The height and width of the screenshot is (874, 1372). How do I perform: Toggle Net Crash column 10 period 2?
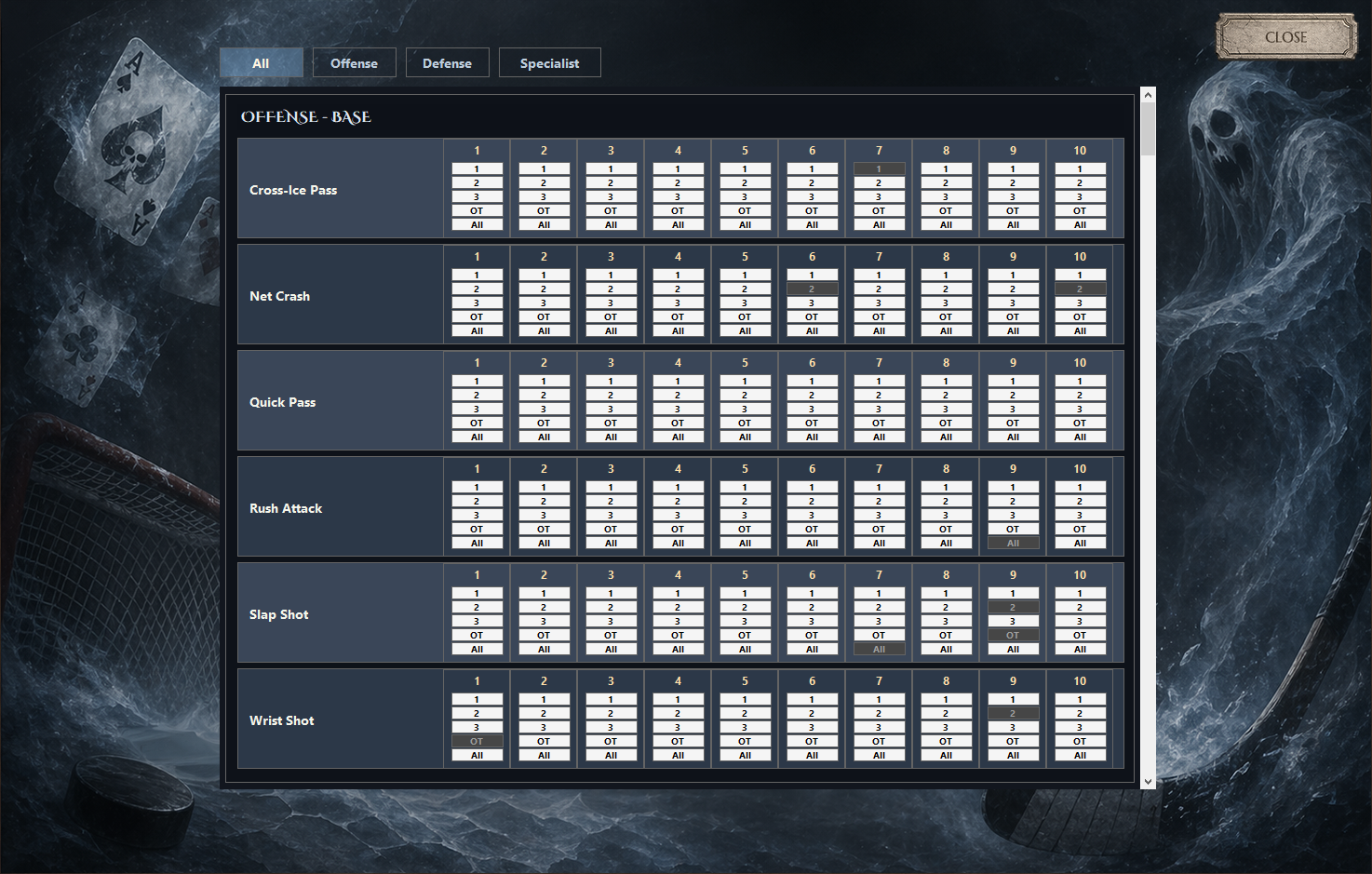(1080, 289)
